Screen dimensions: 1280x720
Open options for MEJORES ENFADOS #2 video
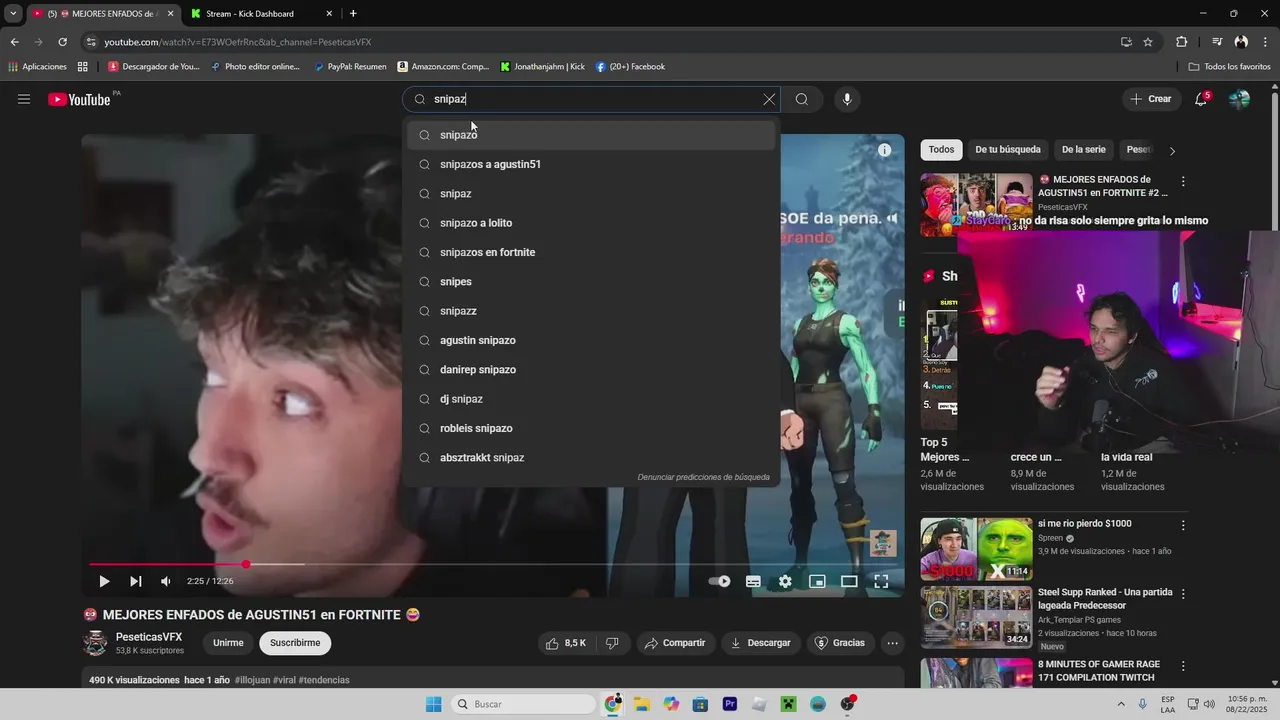(1183, 182)
